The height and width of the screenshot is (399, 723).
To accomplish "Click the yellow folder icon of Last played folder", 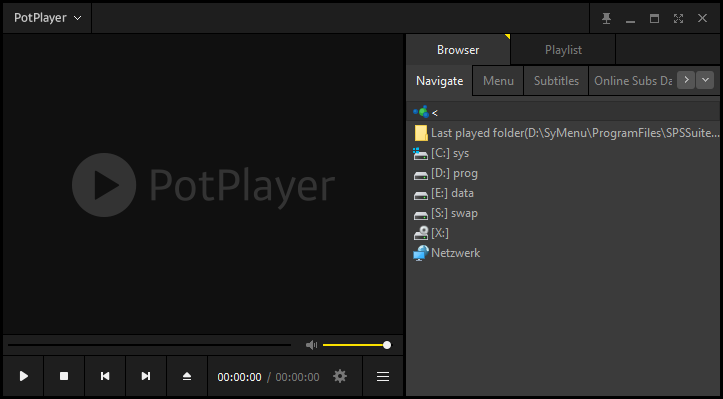I will pos(421,133).
